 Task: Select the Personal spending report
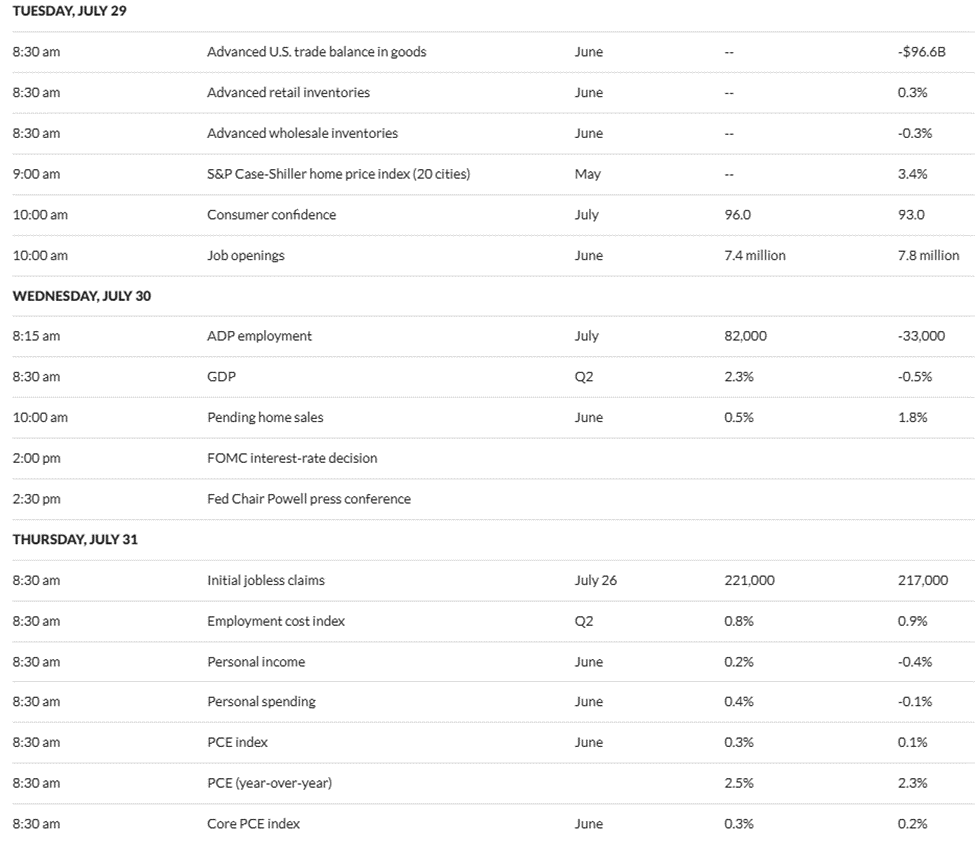261,701
